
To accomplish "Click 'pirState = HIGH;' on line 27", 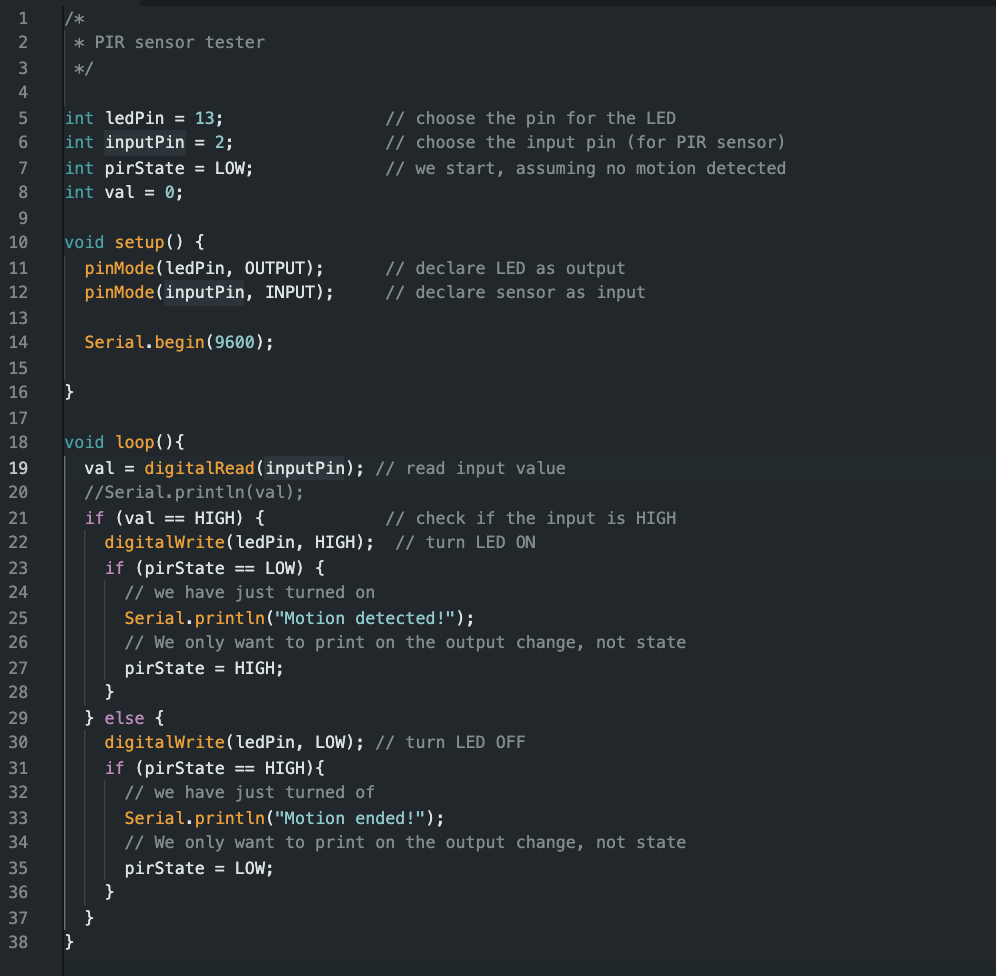I will click(x=204, y=669).
